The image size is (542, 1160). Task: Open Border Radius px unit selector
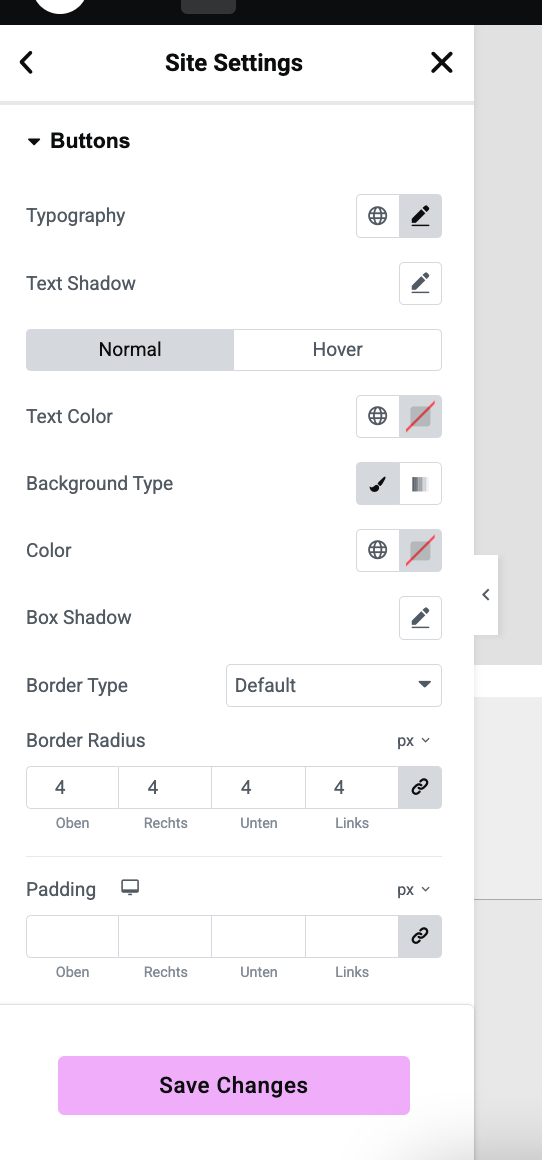(x=413, y=741)
